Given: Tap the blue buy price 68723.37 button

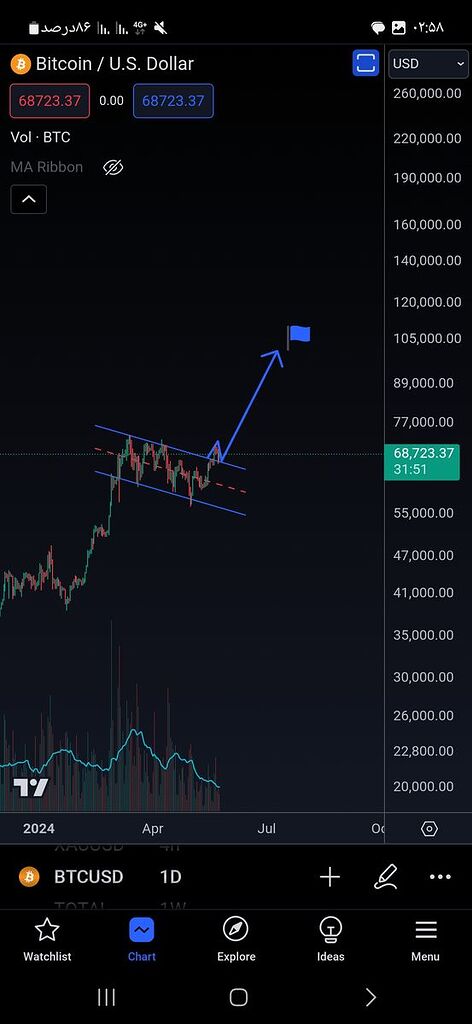Looking at the screenshot, I should pos(173,101).
